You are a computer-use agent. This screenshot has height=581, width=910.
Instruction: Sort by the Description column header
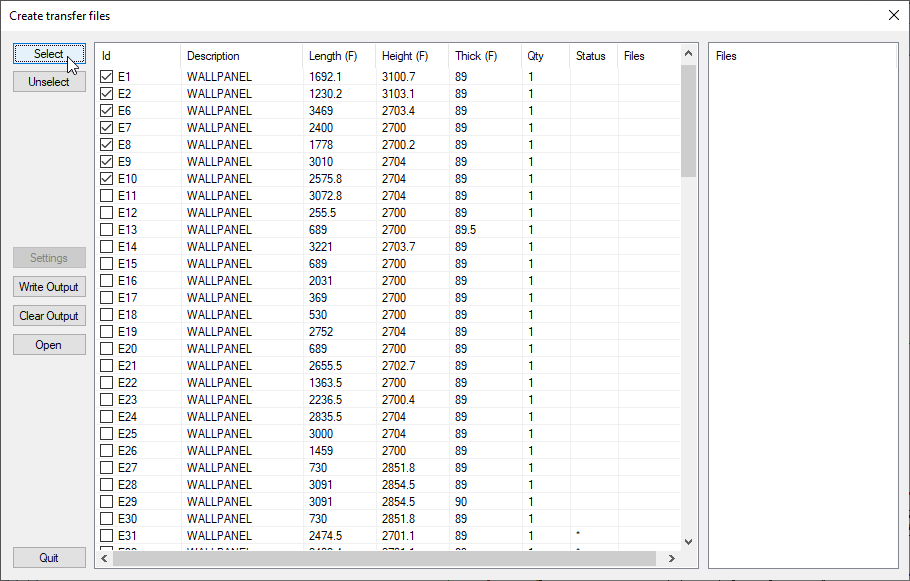tap(240, 56)
